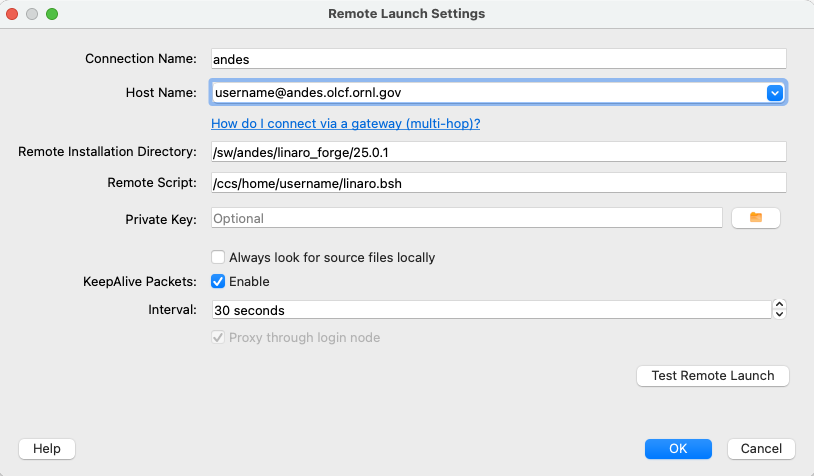Decrease the Interval using the down arrow
814x476 pixels.
[x=780, y=315]
